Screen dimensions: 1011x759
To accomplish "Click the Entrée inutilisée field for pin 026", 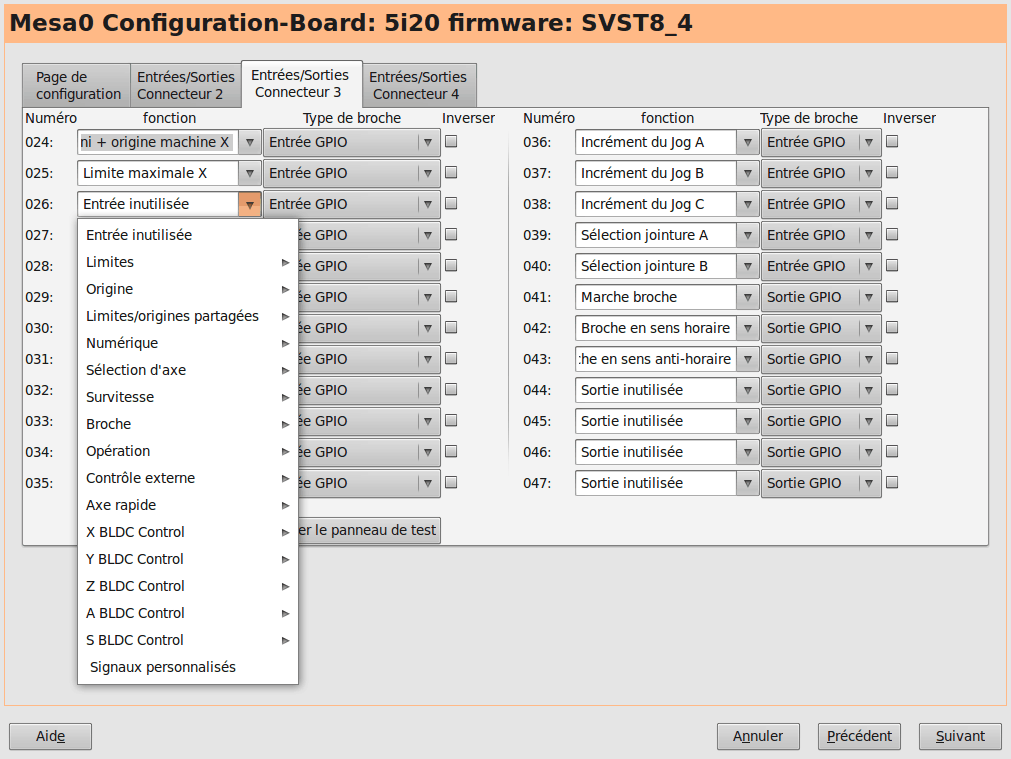I will click(x=158, y=204).
